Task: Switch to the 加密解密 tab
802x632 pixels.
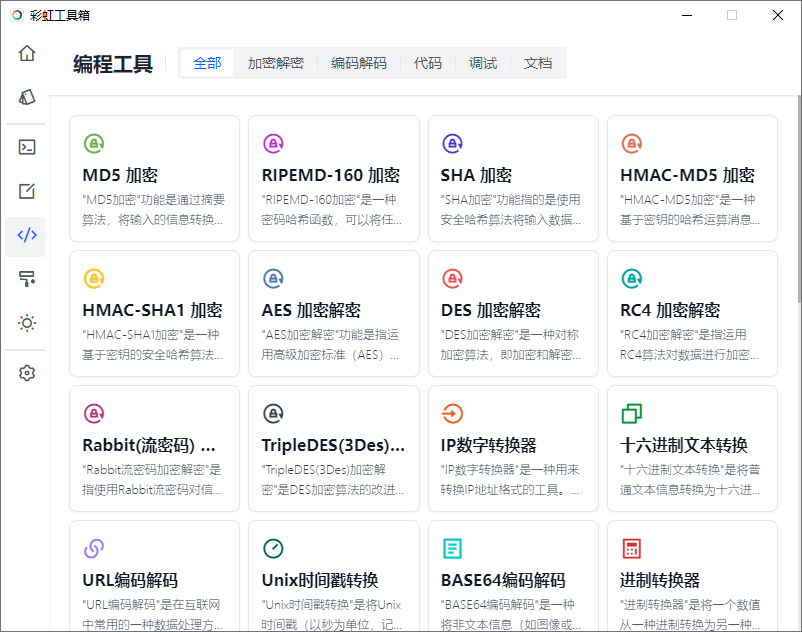Action: click(275, 63)
